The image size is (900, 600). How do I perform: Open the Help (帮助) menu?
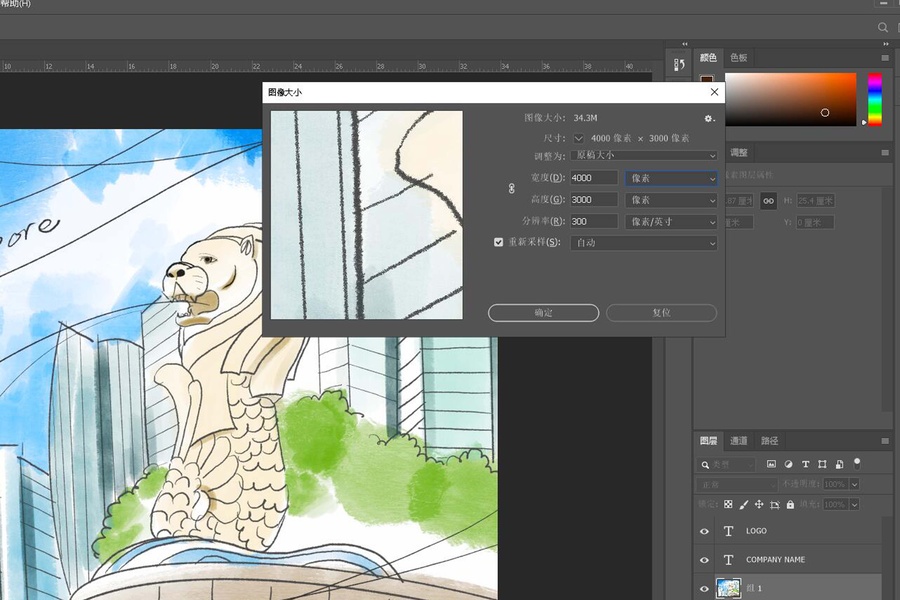[15, 3]
